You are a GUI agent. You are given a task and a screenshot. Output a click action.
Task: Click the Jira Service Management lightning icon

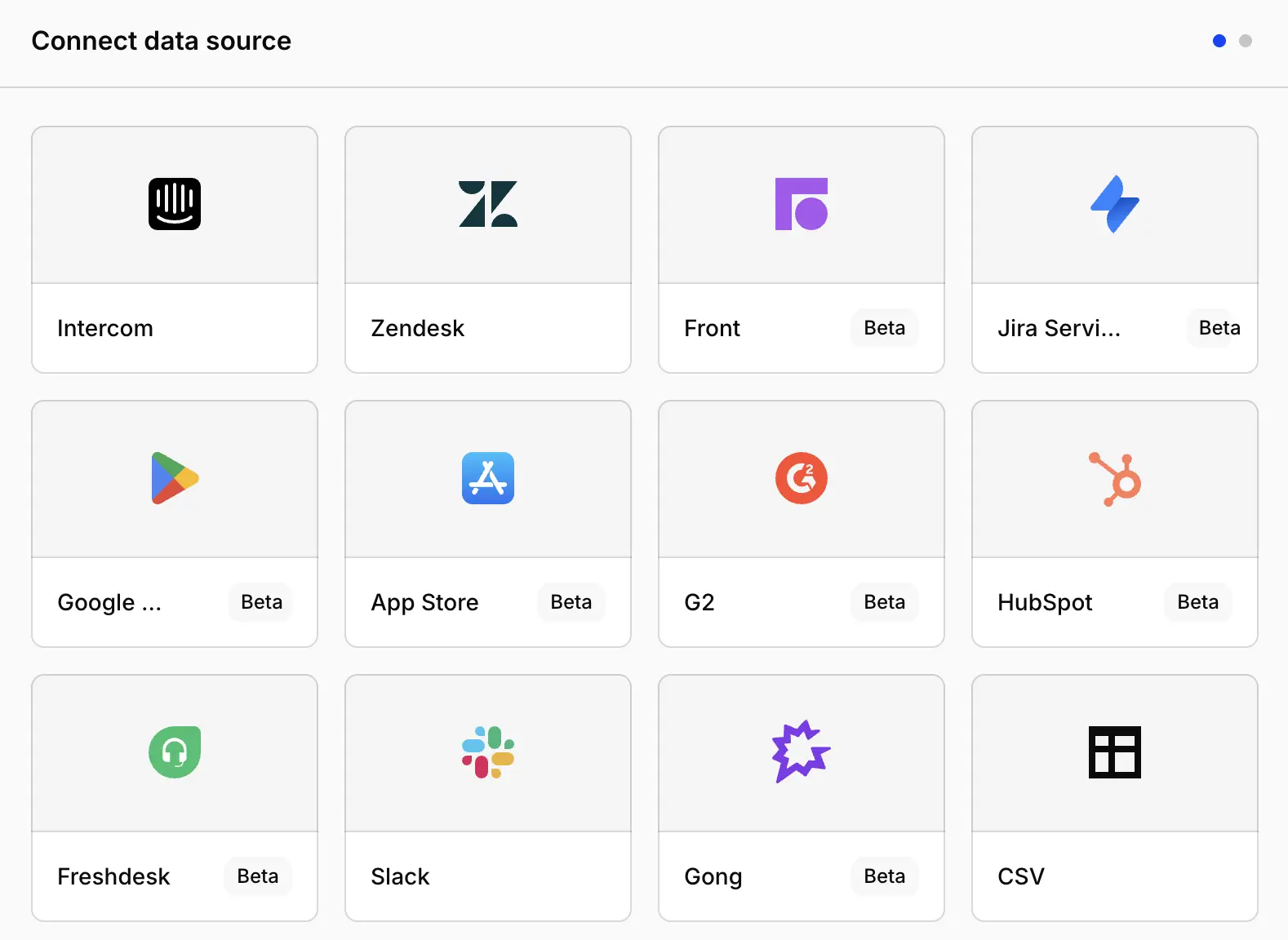pyautogui.click(x=1115, y=204)
